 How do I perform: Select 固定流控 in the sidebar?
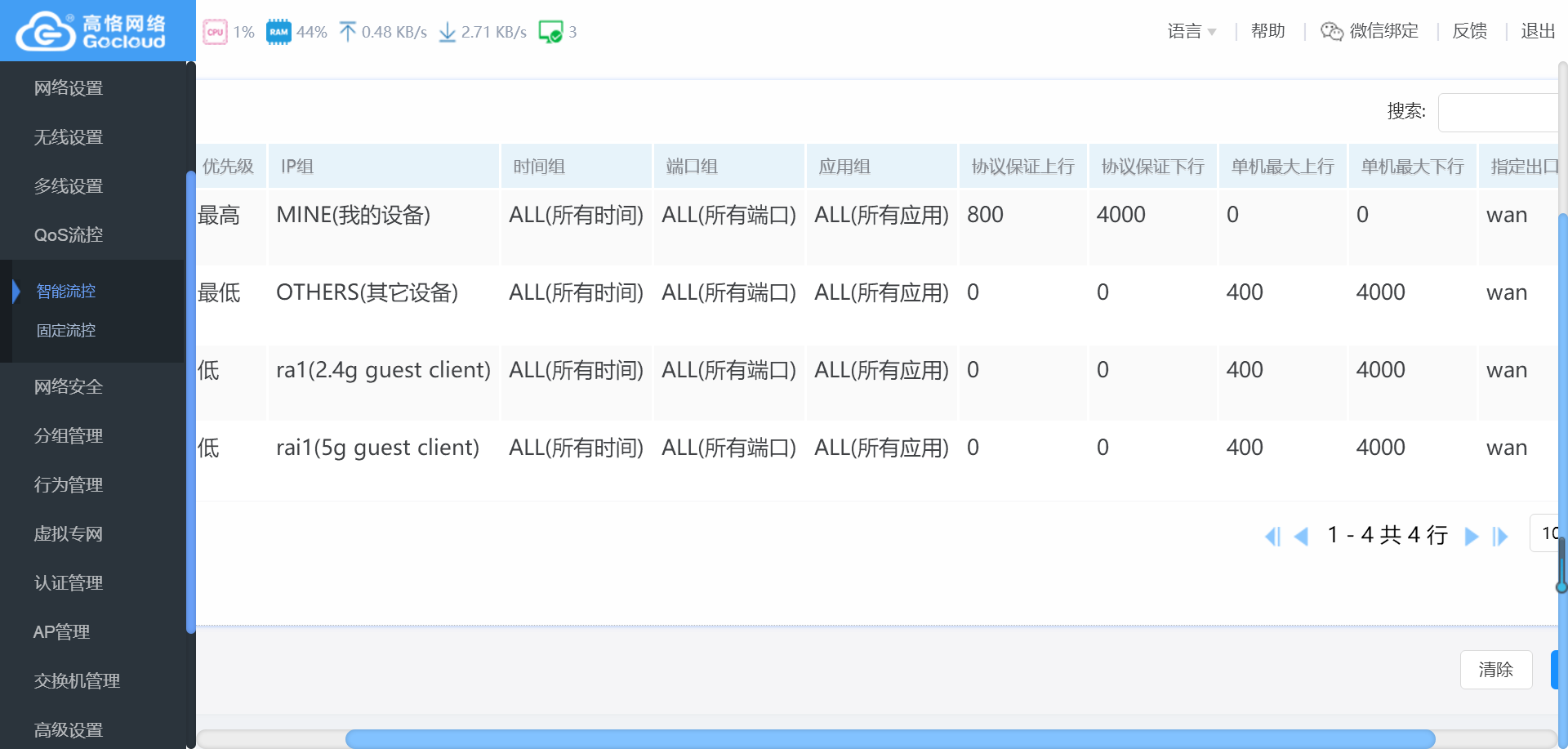tap(66, 331)
